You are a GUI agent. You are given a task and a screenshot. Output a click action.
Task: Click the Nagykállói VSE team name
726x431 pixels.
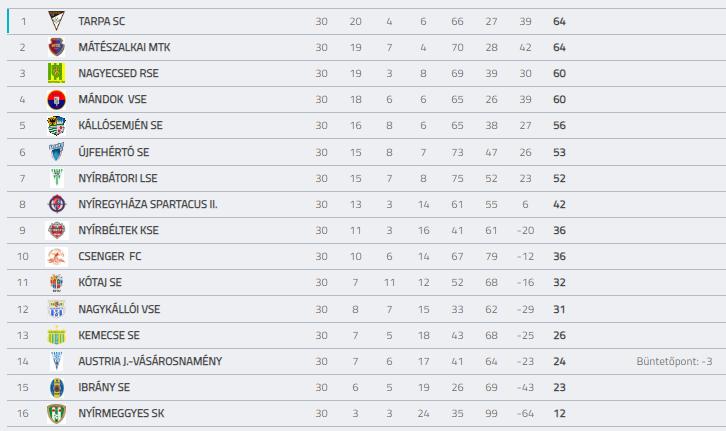tap(119, 309)
